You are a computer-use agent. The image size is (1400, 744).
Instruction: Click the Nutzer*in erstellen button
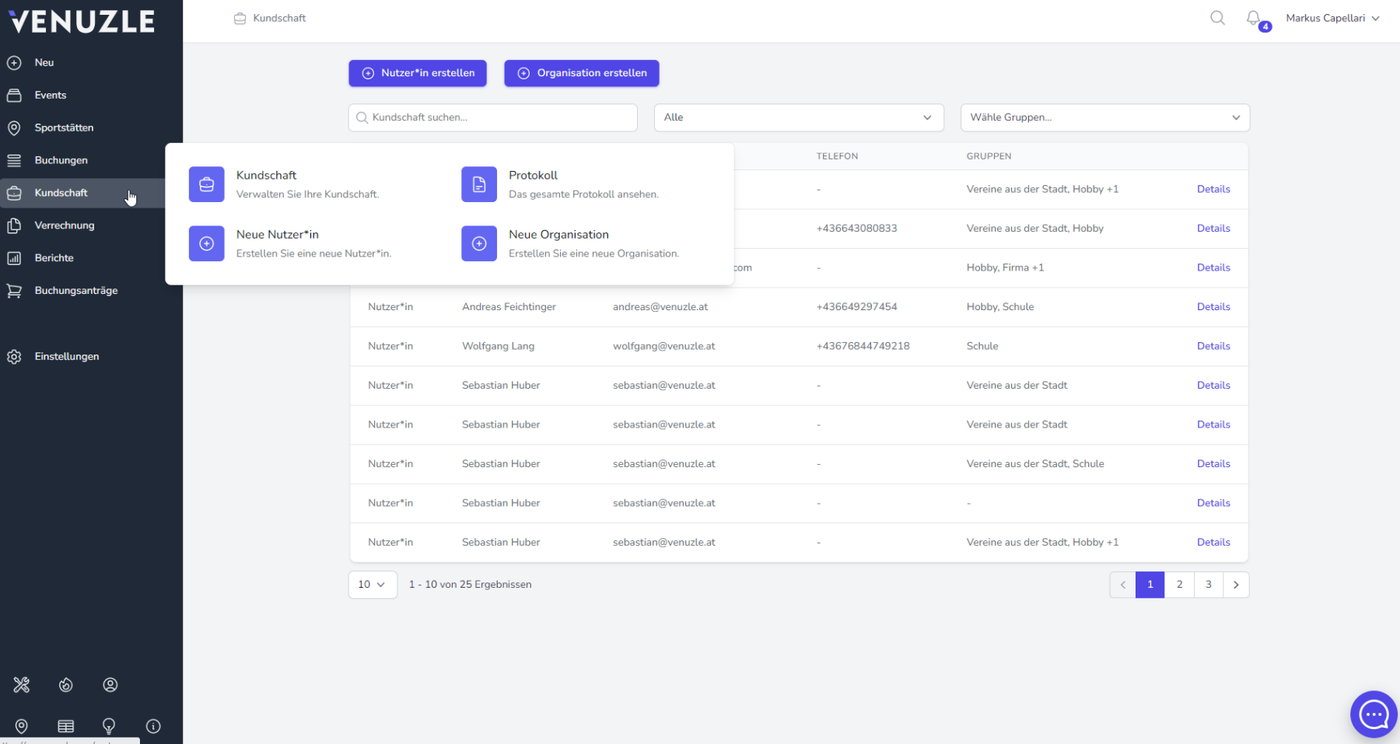[x=418, y=73]
